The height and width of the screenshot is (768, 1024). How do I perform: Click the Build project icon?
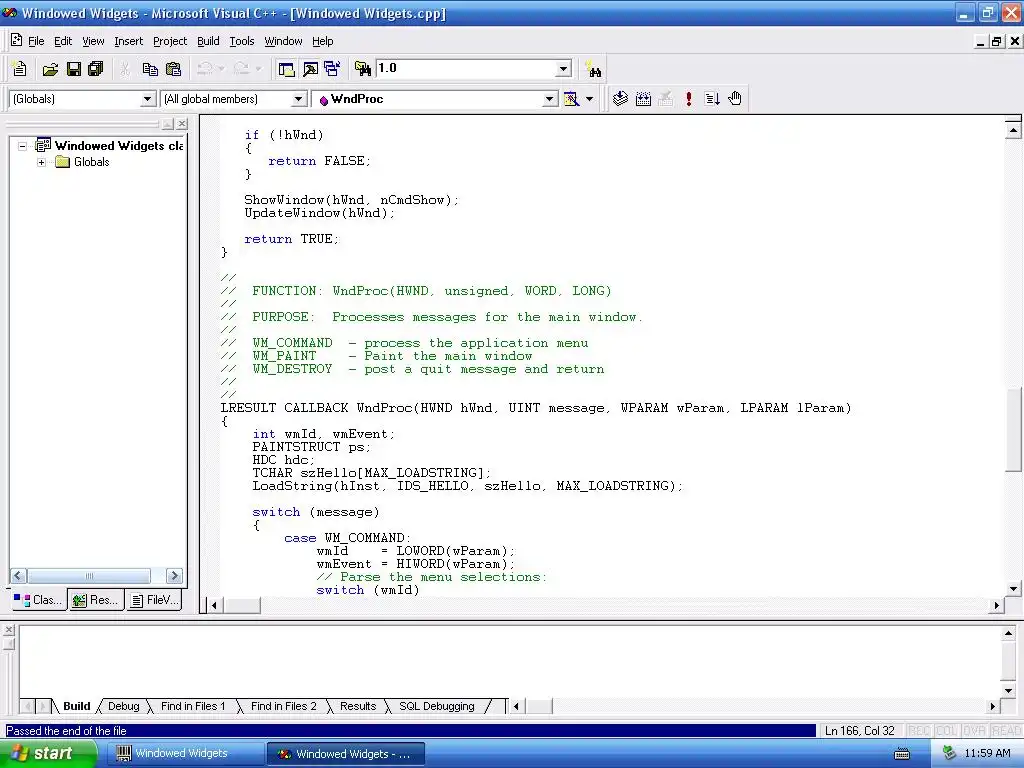643,99
